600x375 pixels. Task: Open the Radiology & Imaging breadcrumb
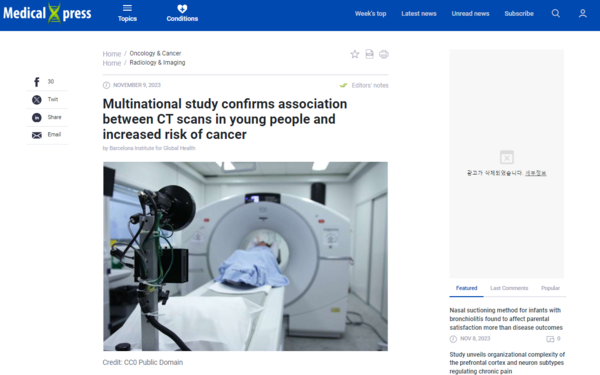[157, 62]
